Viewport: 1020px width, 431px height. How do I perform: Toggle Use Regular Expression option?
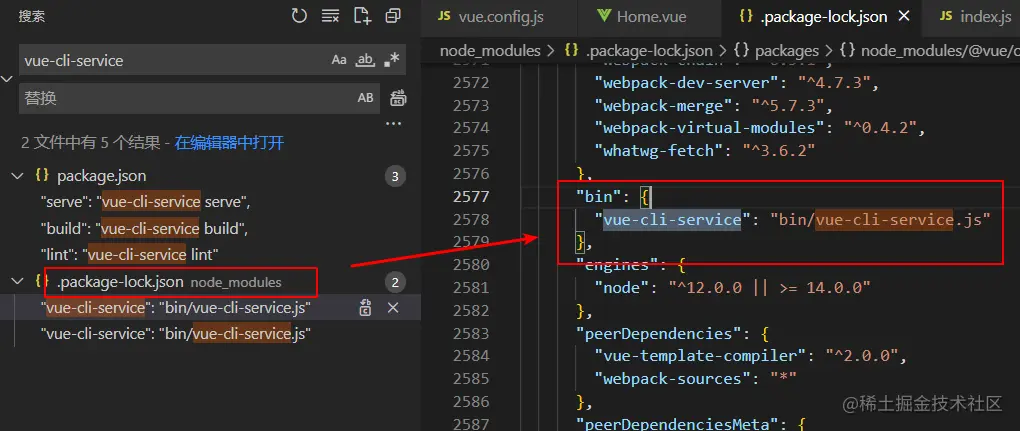coord(392,60)
